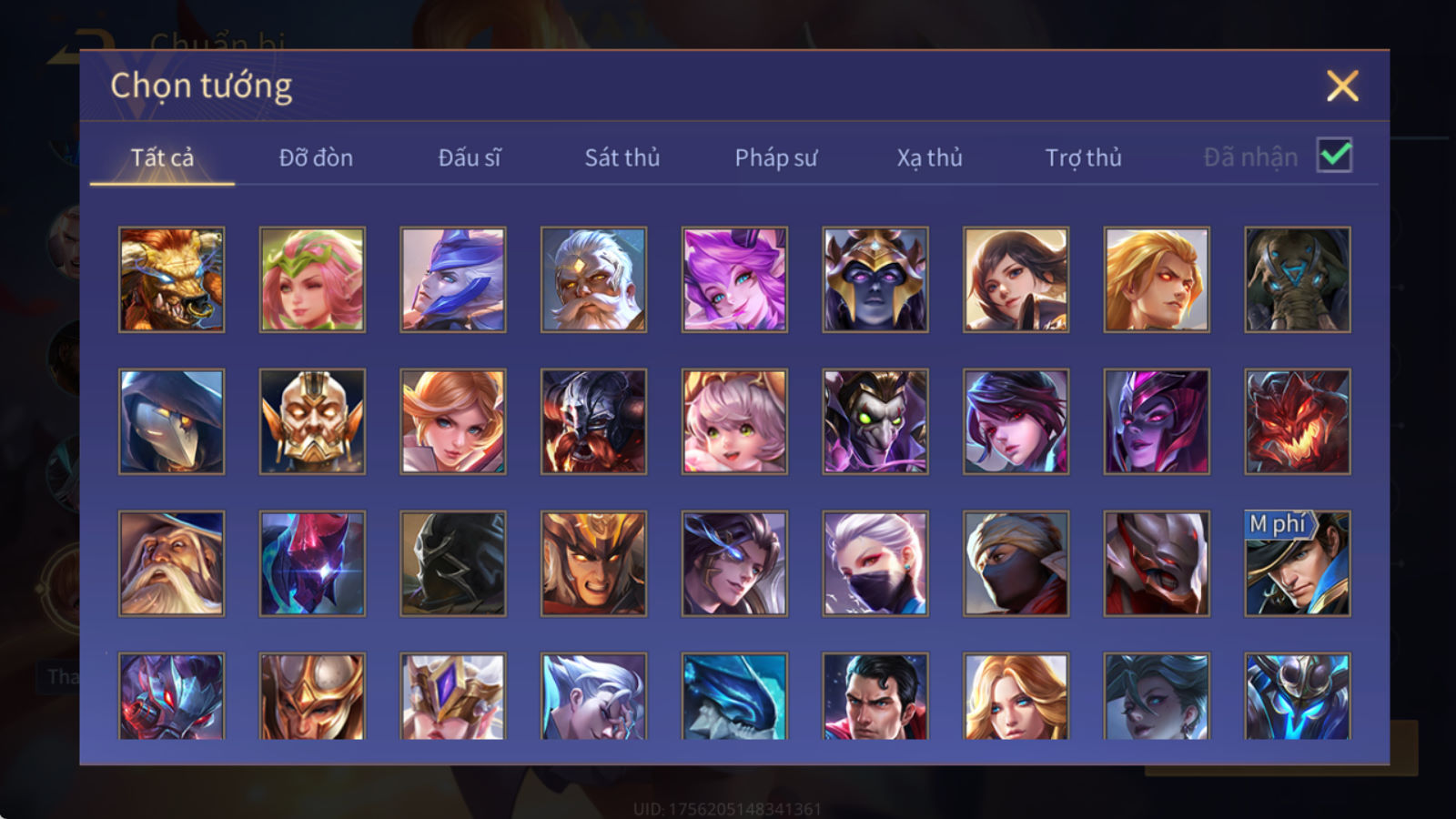This screenshot has width=1456, height=819.
Task: Select the Superman hero portrait
Action: point(875,696)
